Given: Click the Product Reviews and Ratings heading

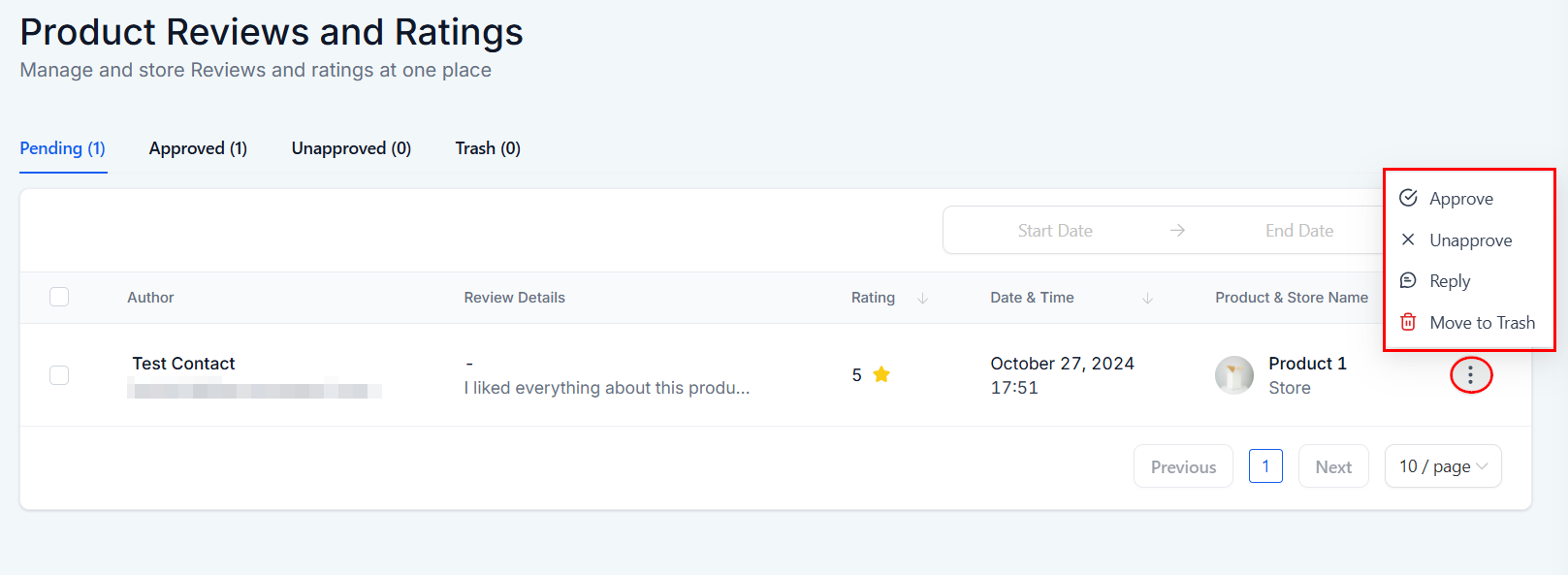Looking at the screenshot, I should point(272,32).
